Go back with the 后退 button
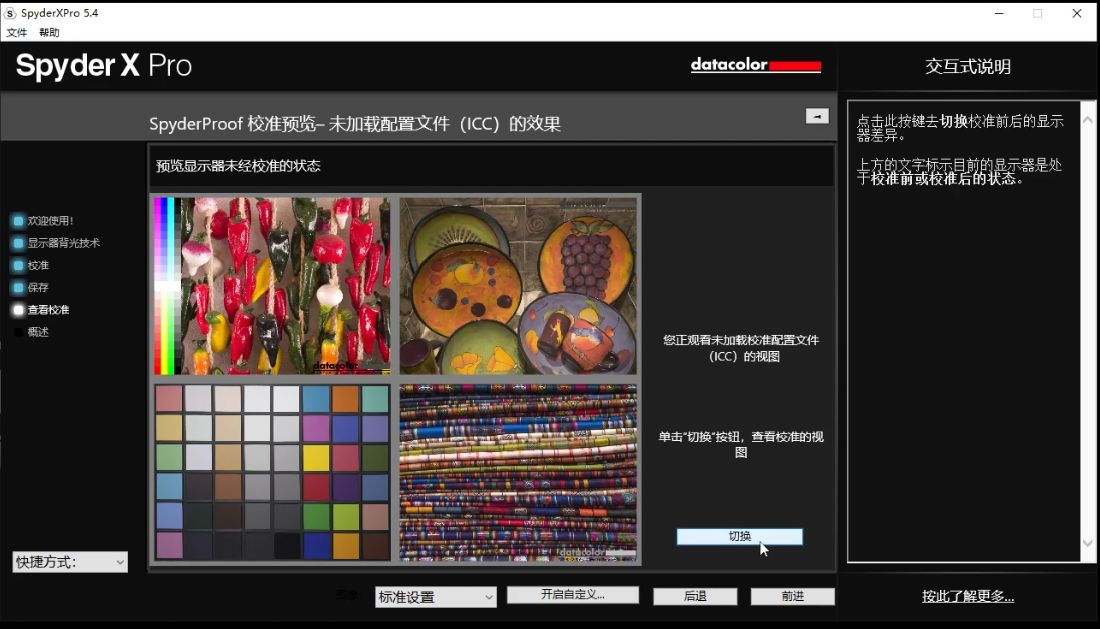 click(695, 596)
